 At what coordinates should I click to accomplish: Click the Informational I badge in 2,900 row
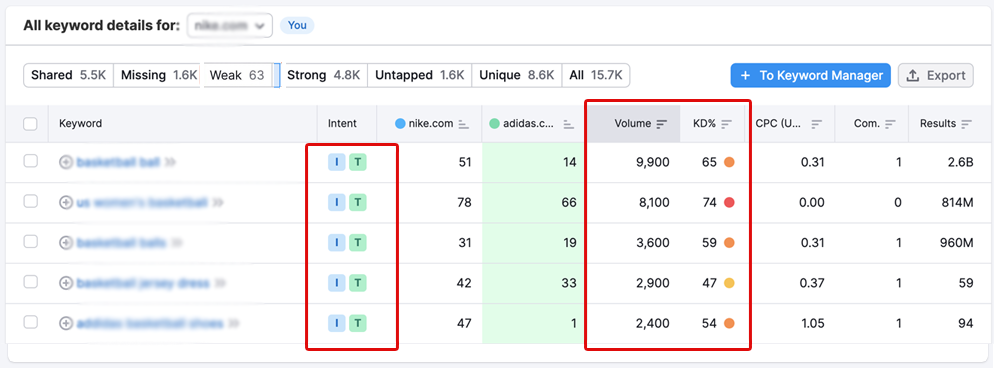click(x=337, y=283)
